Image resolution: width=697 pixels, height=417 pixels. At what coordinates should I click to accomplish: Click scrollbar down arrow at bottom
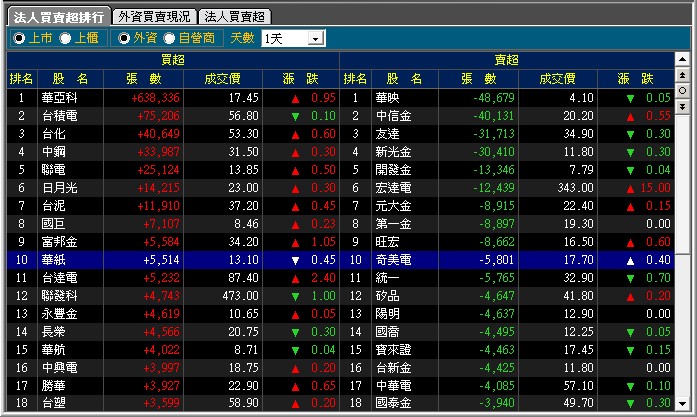tap(682, 404)
